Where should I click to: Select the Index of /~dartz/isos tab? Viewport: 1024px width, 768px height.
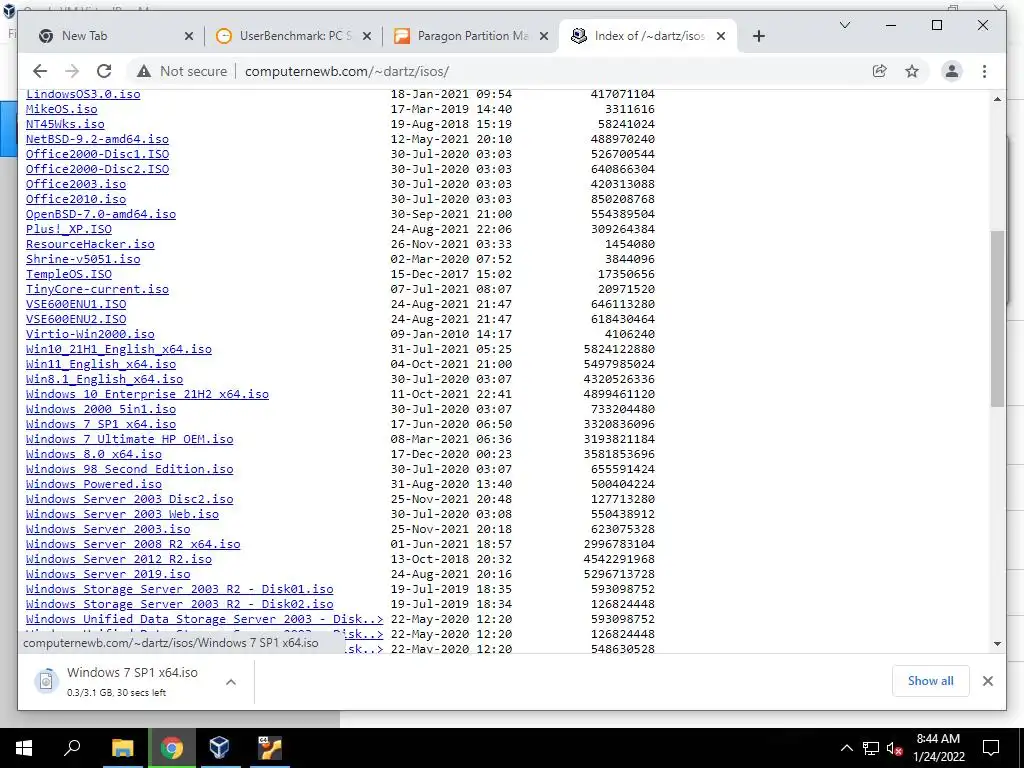point(647,36)
